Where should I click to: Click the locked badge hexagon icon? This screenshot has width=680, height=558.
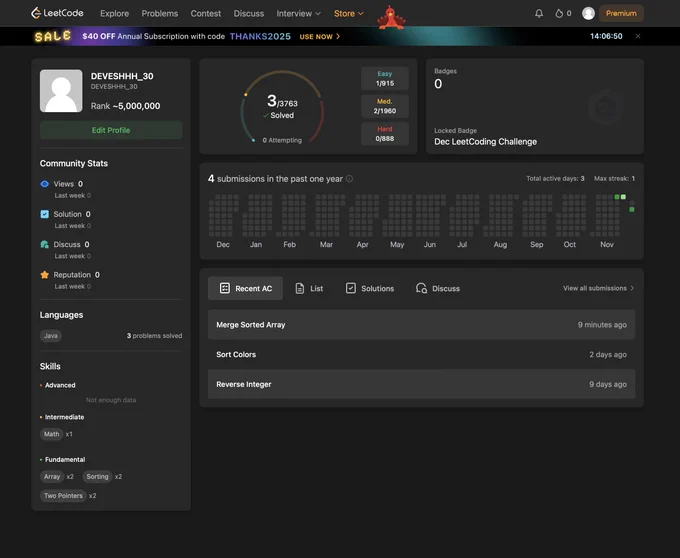click(x=605, y=107)
